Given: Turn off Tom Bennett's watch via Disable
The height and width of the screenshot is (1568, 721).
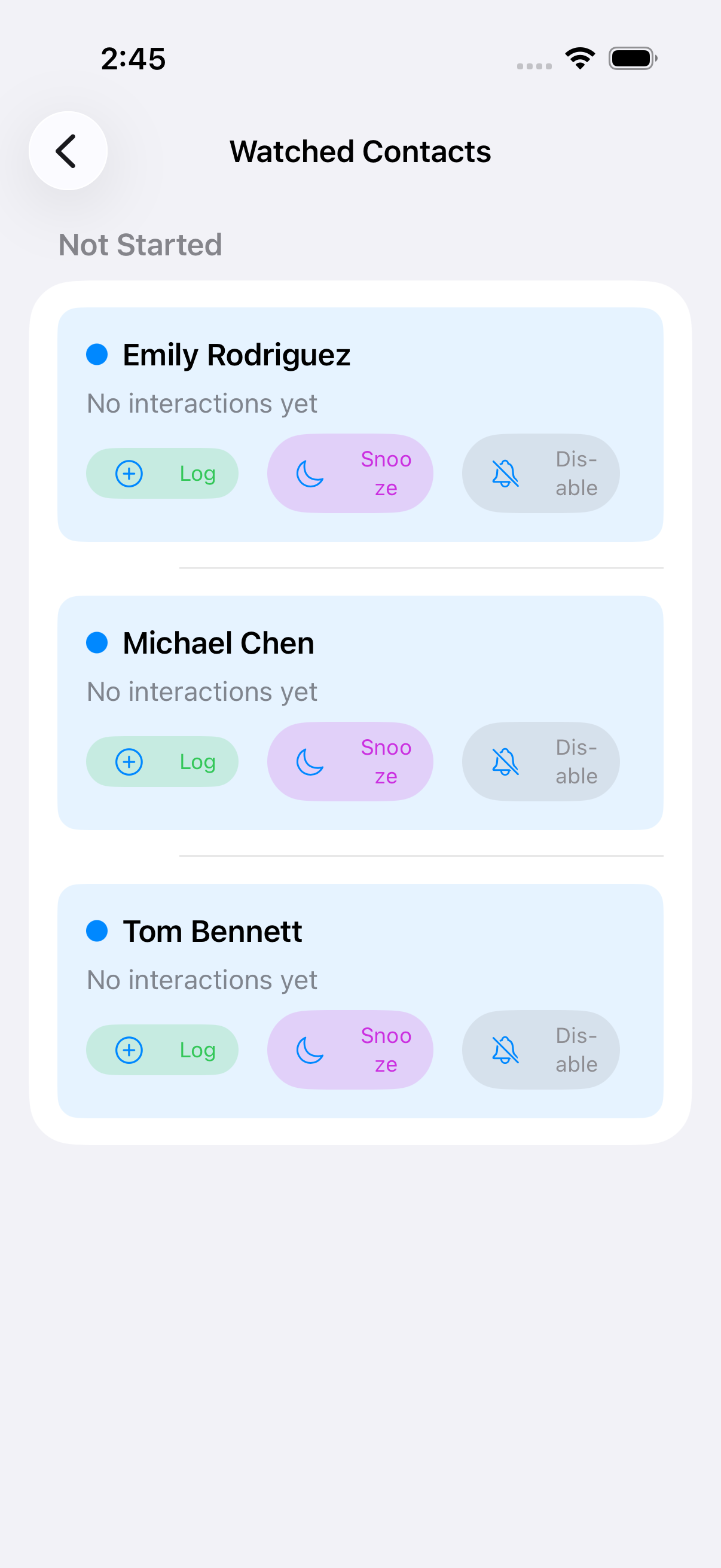Looking at the screenshot, I should click(540, 1050).
